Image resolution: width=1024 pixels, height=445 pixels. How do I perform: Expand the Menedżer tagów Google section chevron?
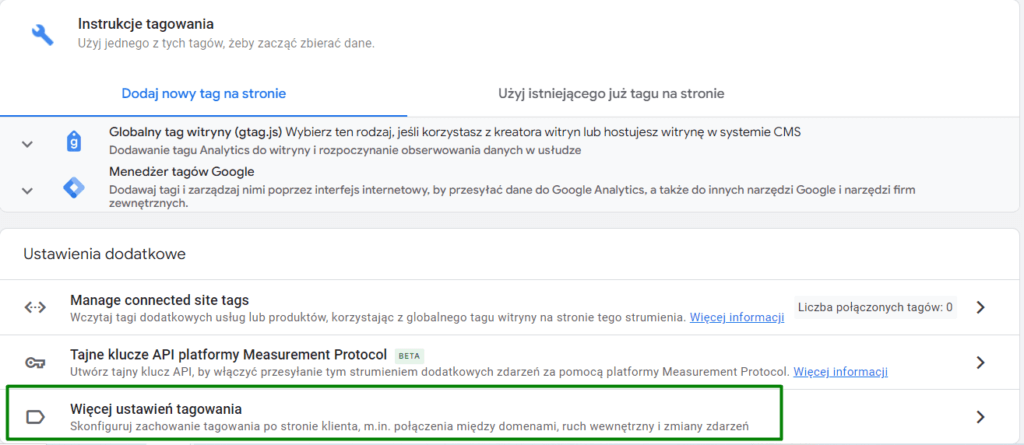tap(27, 190)
